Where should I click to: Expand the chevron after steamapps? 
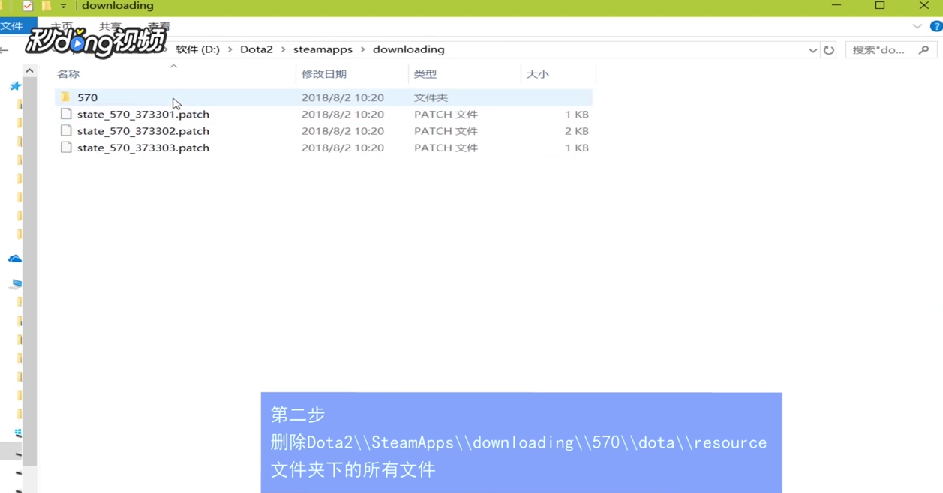pos(363,49)
